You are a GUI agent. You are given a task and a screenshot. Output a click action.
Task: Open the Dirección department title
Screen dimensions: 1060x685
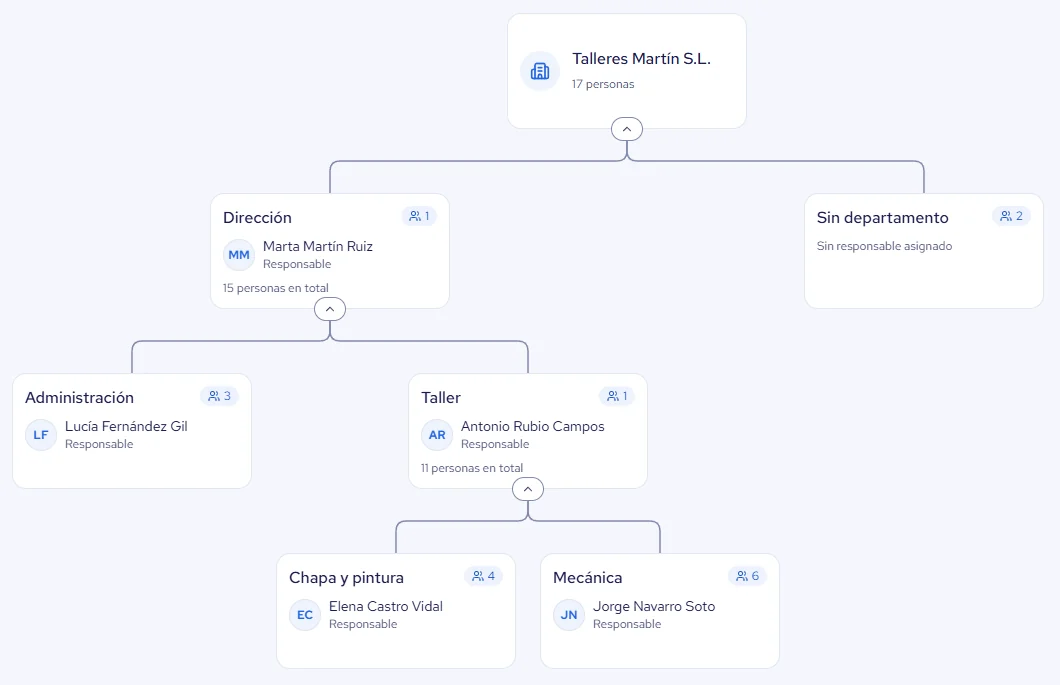(x=258, y=218)
